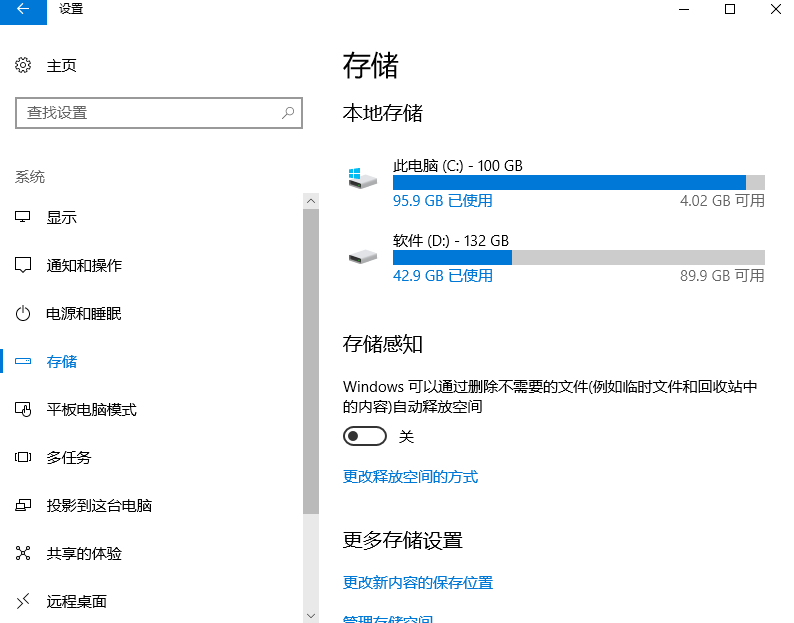Close the 设置 window
Screen dimensions: 794x623
pos(775,10)
